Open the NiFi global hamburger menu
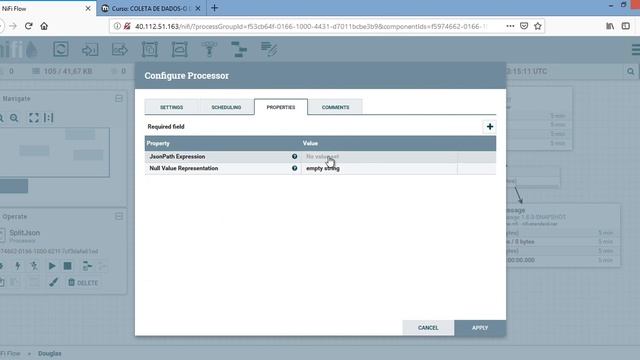The image size is (640, 360). coord(636,50)
